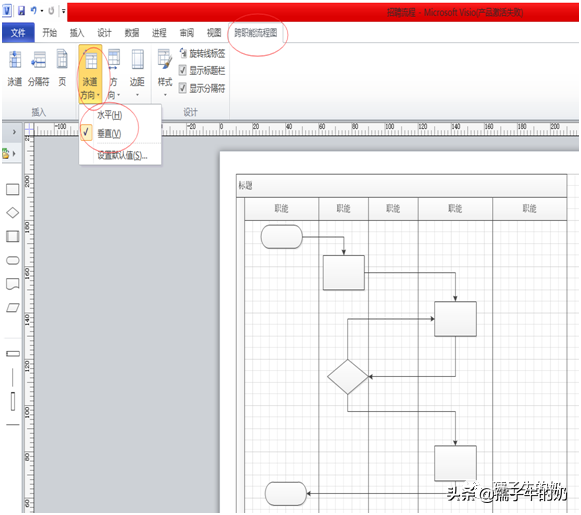581x515 pixels.
Task: Select the bottom rounded end shape on canvas
Action: (x=286, y=494)
